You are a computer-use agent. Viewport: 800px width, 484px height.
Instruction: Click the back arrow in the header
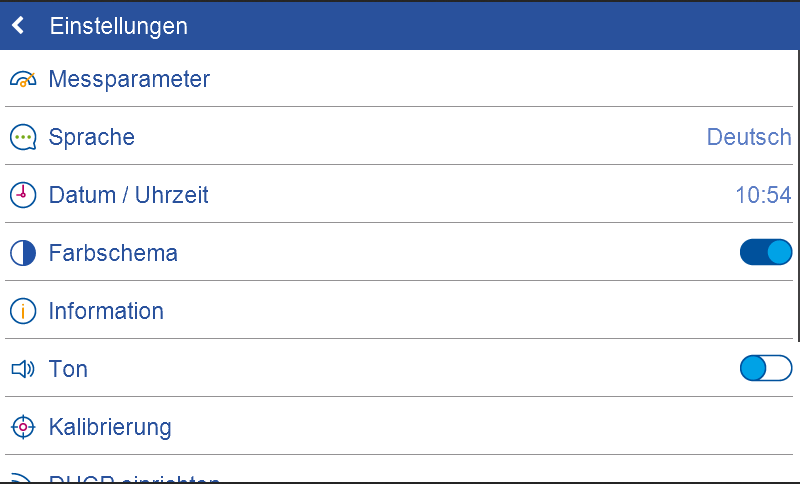point(18,26)
